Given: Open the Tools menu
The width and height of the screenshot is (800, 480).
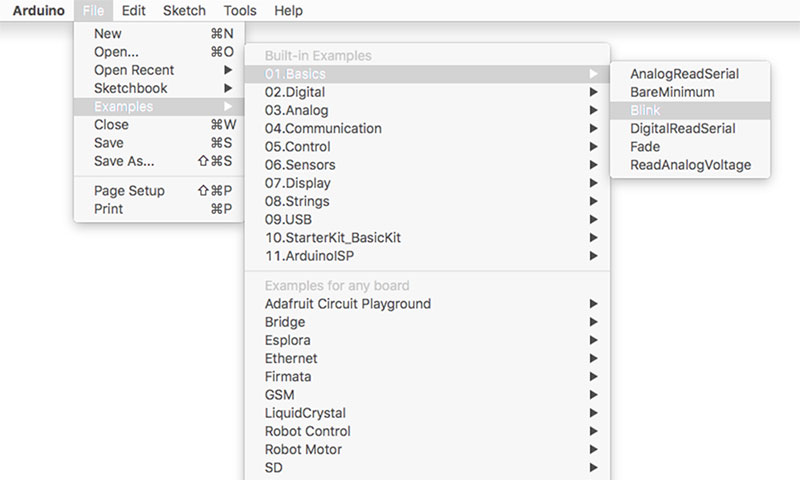Looking at the screenshot, I should click(240, 11).
